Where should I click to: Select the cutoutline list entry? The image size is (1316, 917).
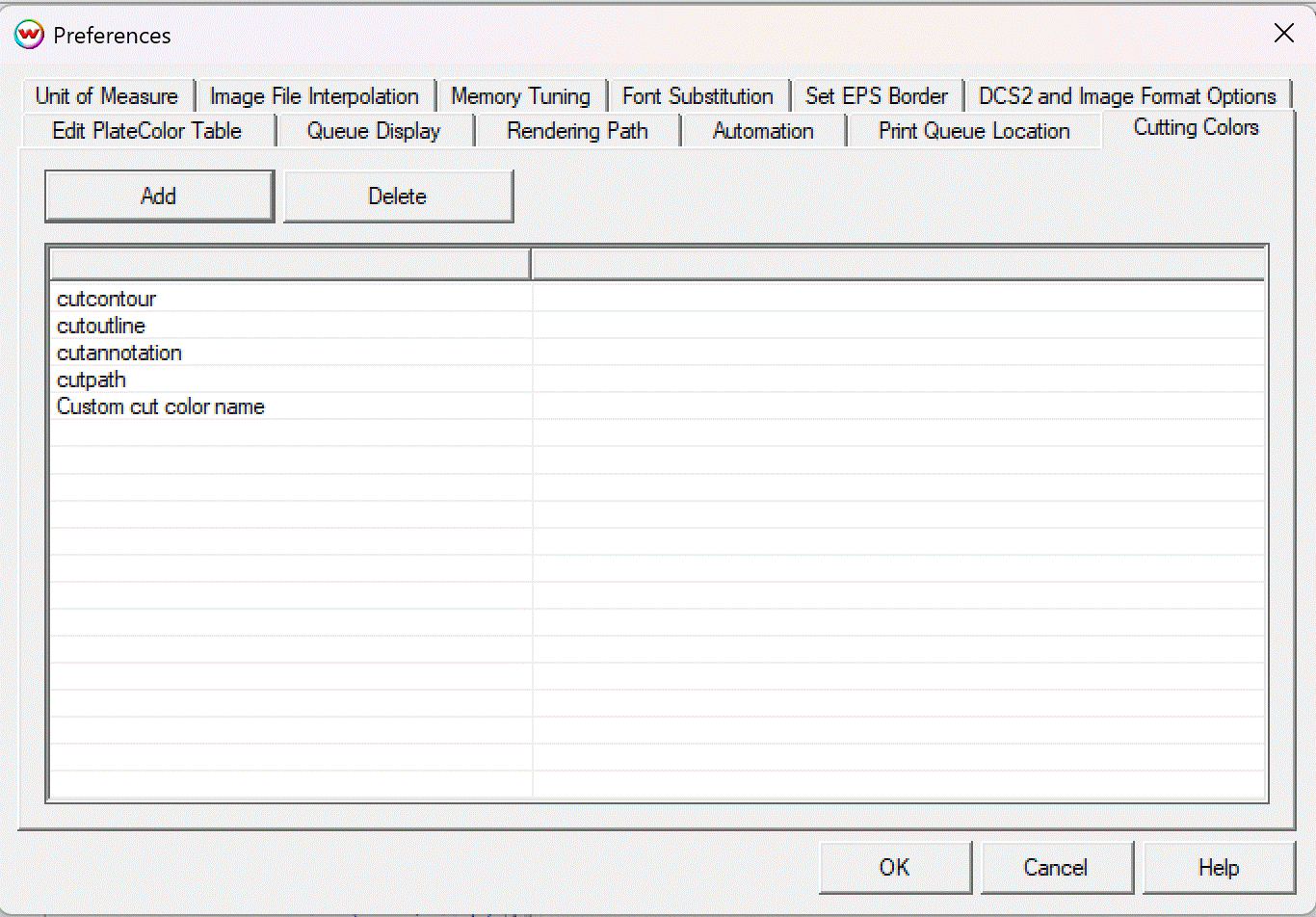tap(101, 327)
